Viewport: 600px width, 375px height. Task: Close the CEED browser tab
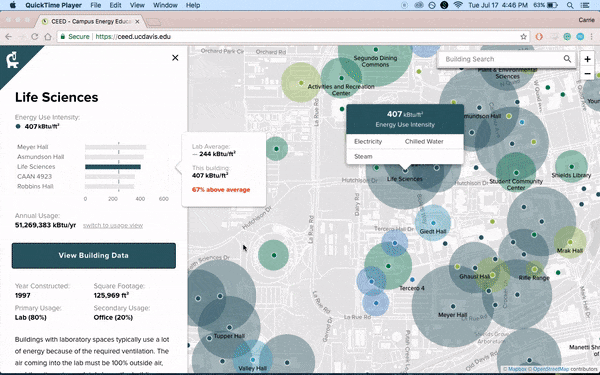(137, 22)
